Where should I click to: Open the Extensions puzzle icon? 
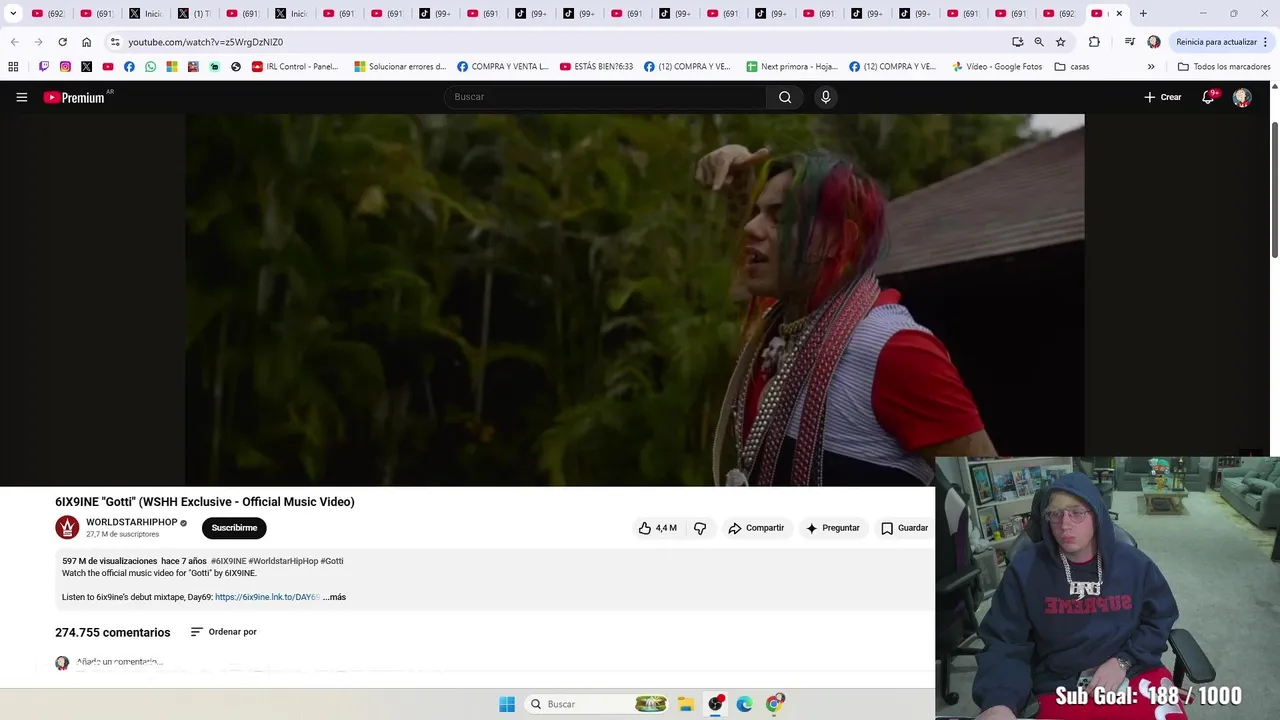[x=1094, y=42]
